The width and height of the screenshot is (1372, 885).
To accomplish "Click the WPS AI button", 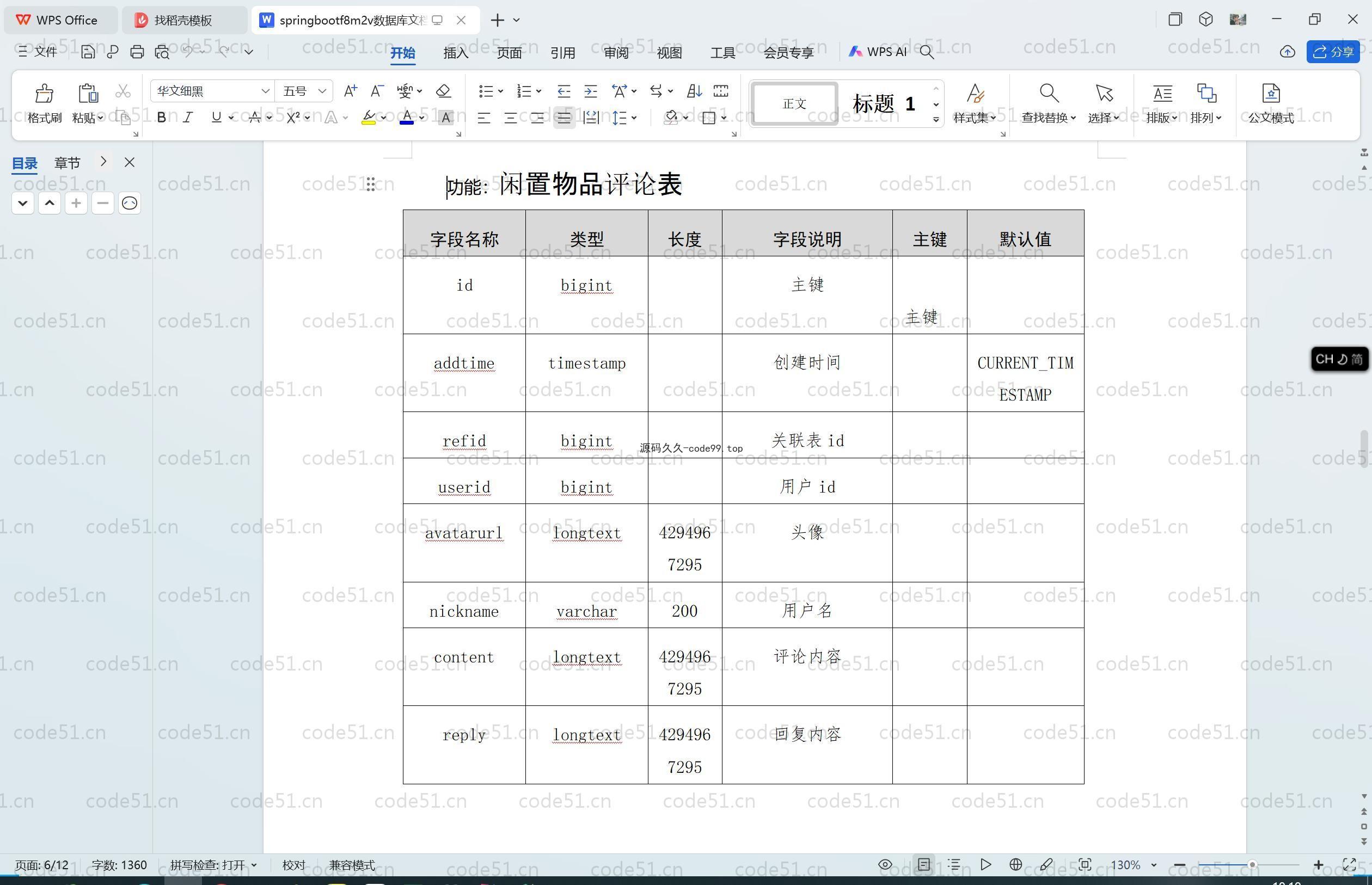I will (x=878, y=52).
